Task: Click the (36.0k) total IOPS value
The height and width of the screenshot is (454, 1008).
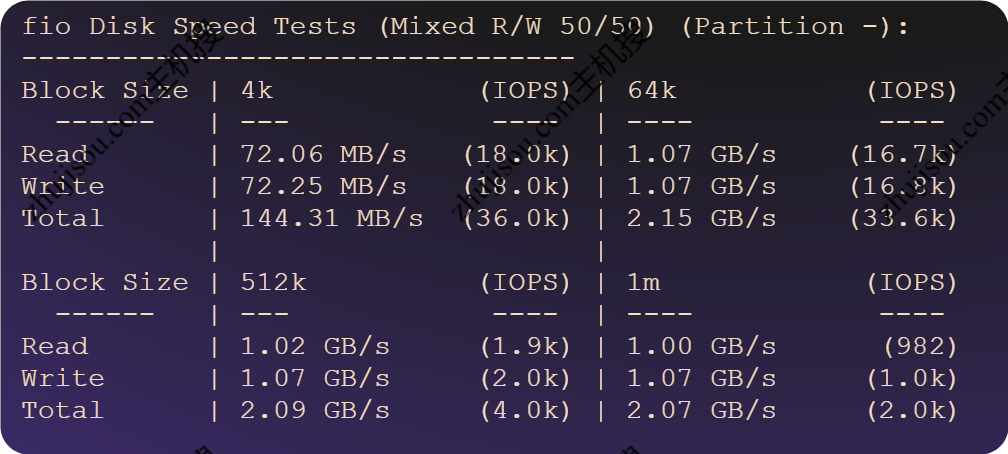Action: coord(517,219)
